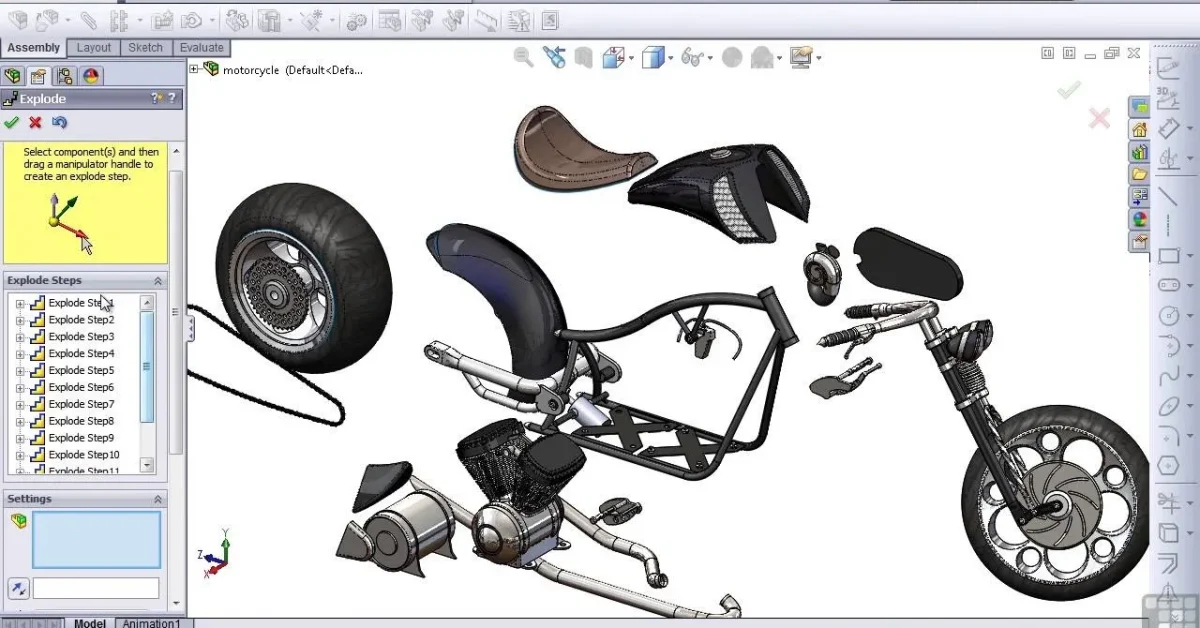Select the Trim Entities scissors tool
Image resolution: width=1200 pixels, height=628 pixels.
(1167, 501)
